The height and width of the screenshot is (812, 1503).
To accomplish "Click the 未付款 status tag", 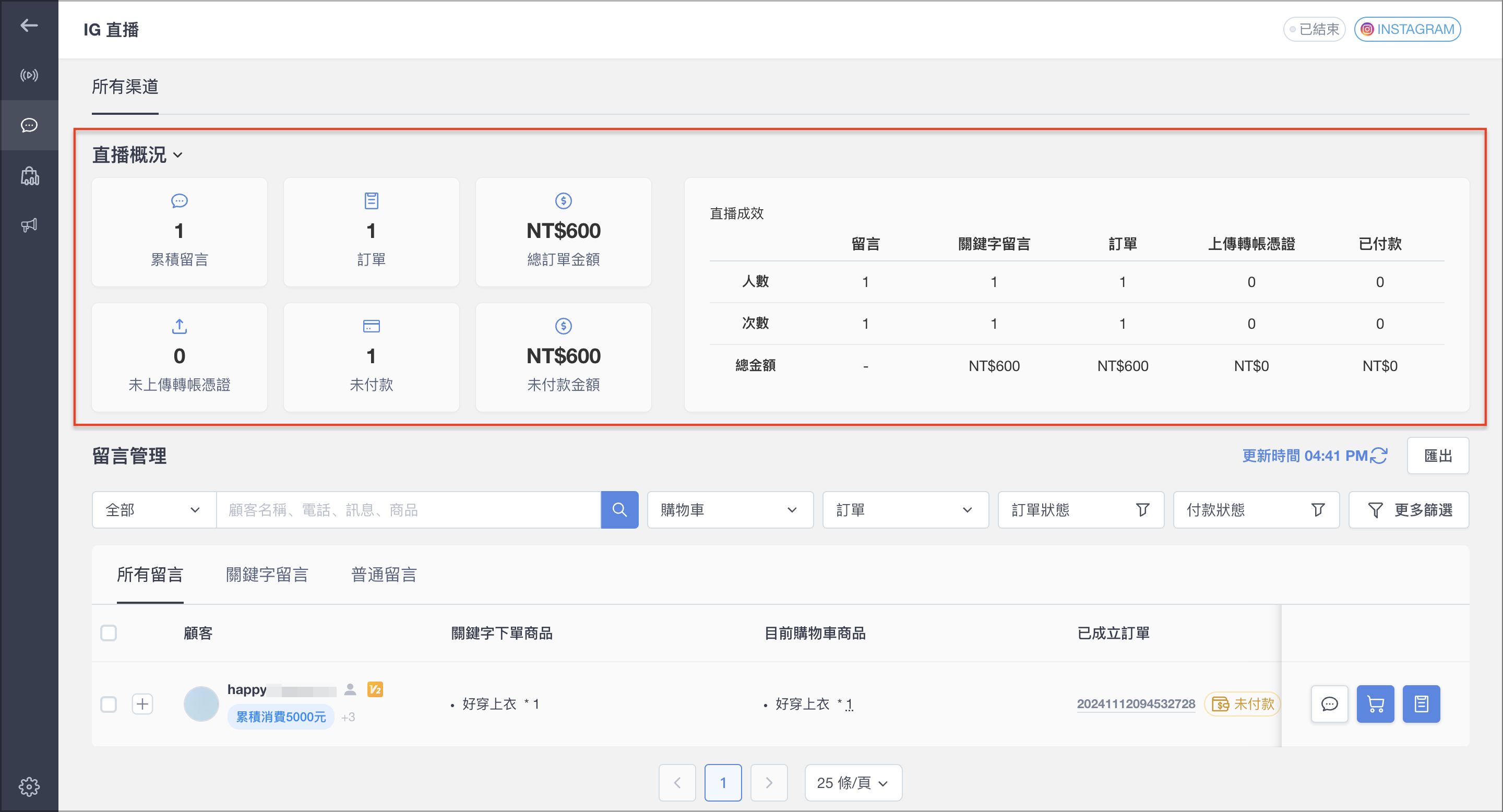I will click(1242, 704).
